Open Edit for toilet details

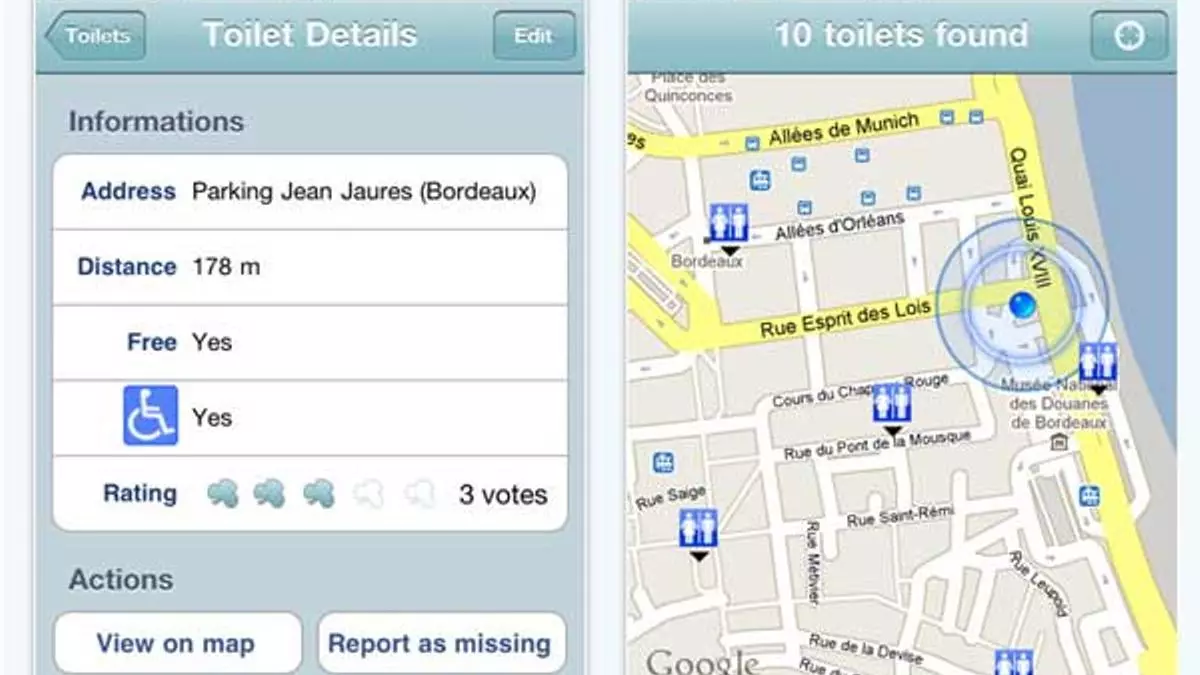coord(534,36)
